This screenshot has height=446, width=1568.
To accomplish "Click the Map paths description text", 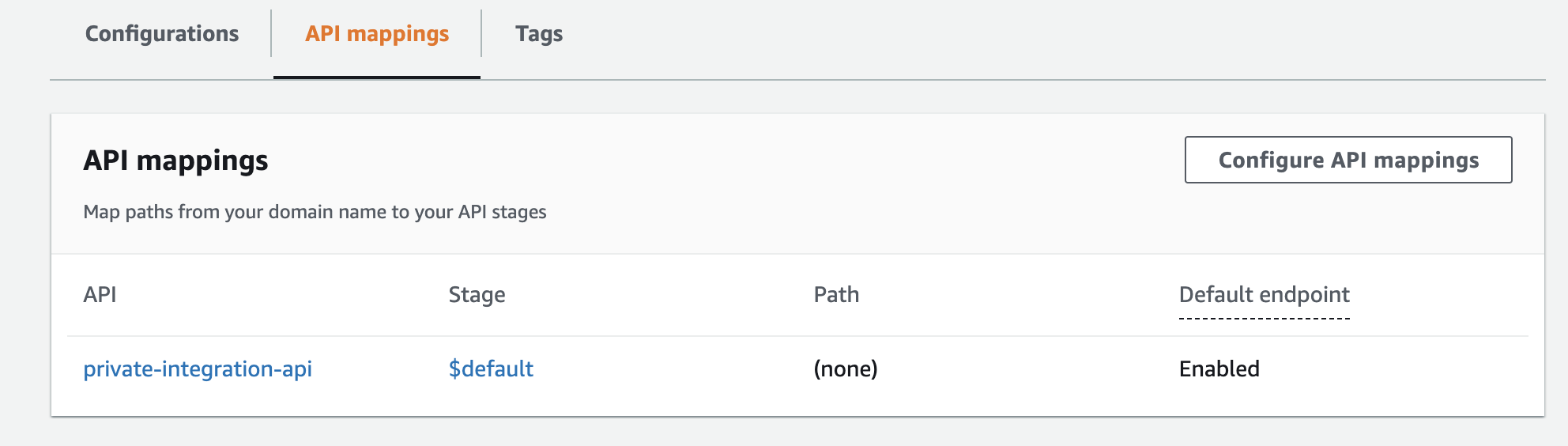I will coord(315,212).
